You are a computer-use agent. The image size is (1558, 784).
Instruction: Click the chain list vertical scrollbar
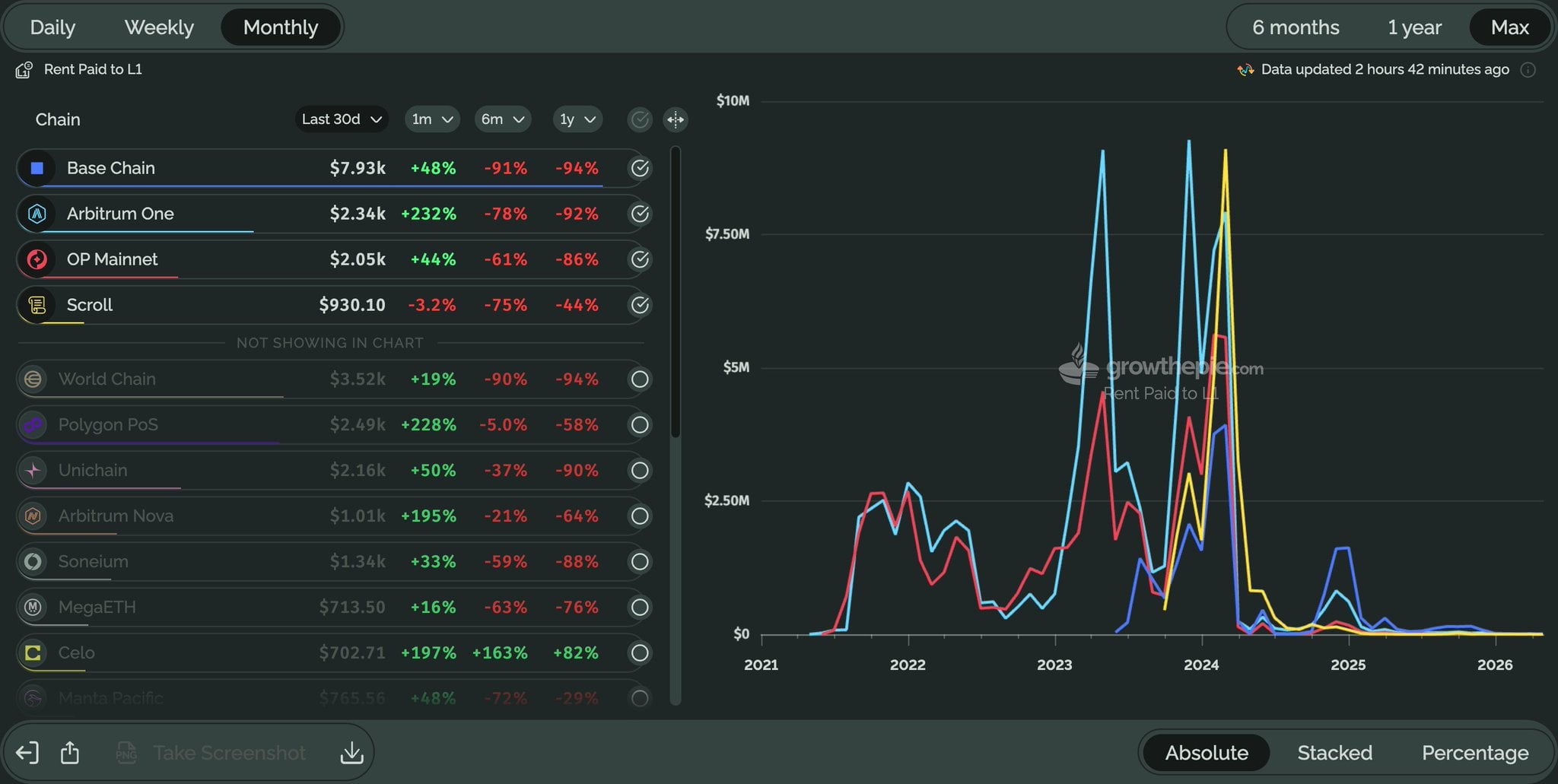click(x=676, y=293)
